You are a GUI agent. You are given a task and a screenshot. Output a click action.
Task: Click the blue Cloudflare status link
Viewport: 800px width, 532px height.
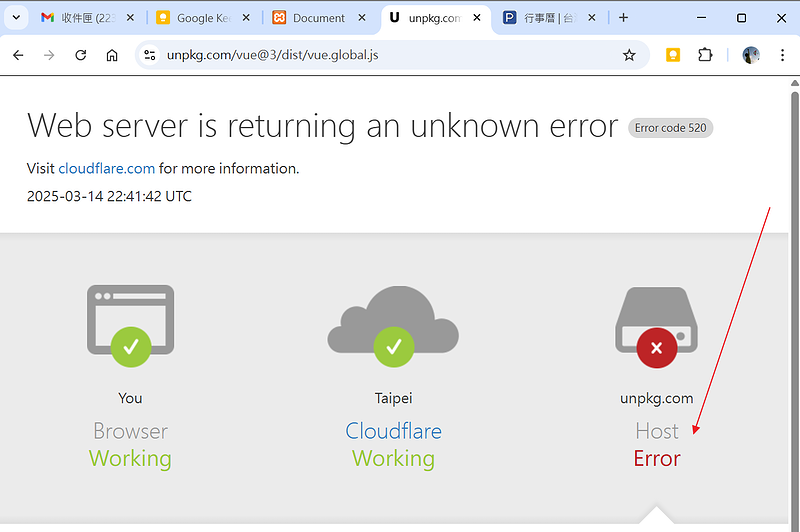tap(393, 431)
